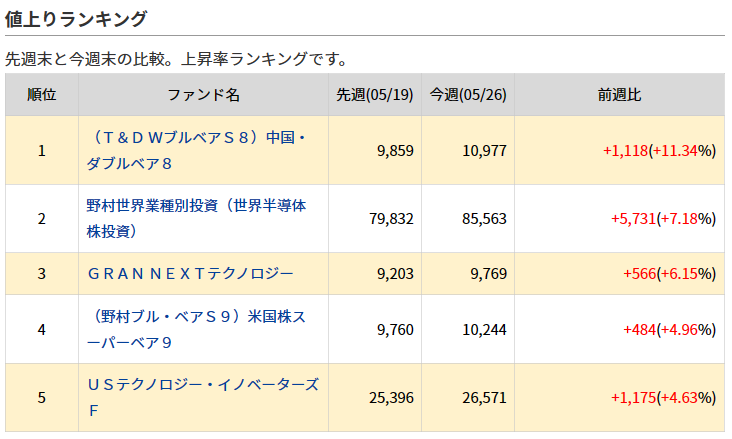This screenshot has width=732, height=439.
Task: Click the 26,571 this-week value
Action: coord(484,397)
